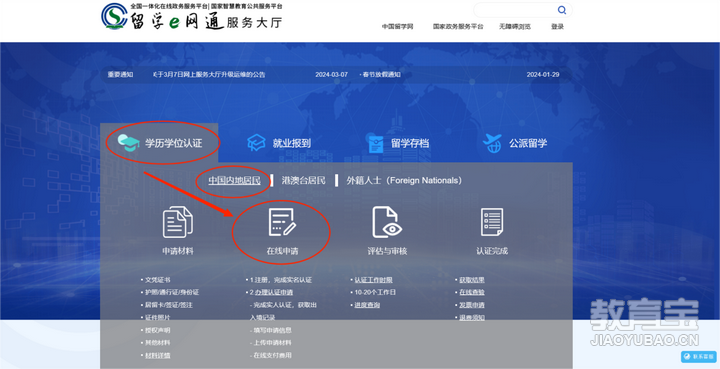Image resolution: width=720 pixels, height=369 pixels.
Task: Open the 春节放假通知 notice
Action: (380, 74)
